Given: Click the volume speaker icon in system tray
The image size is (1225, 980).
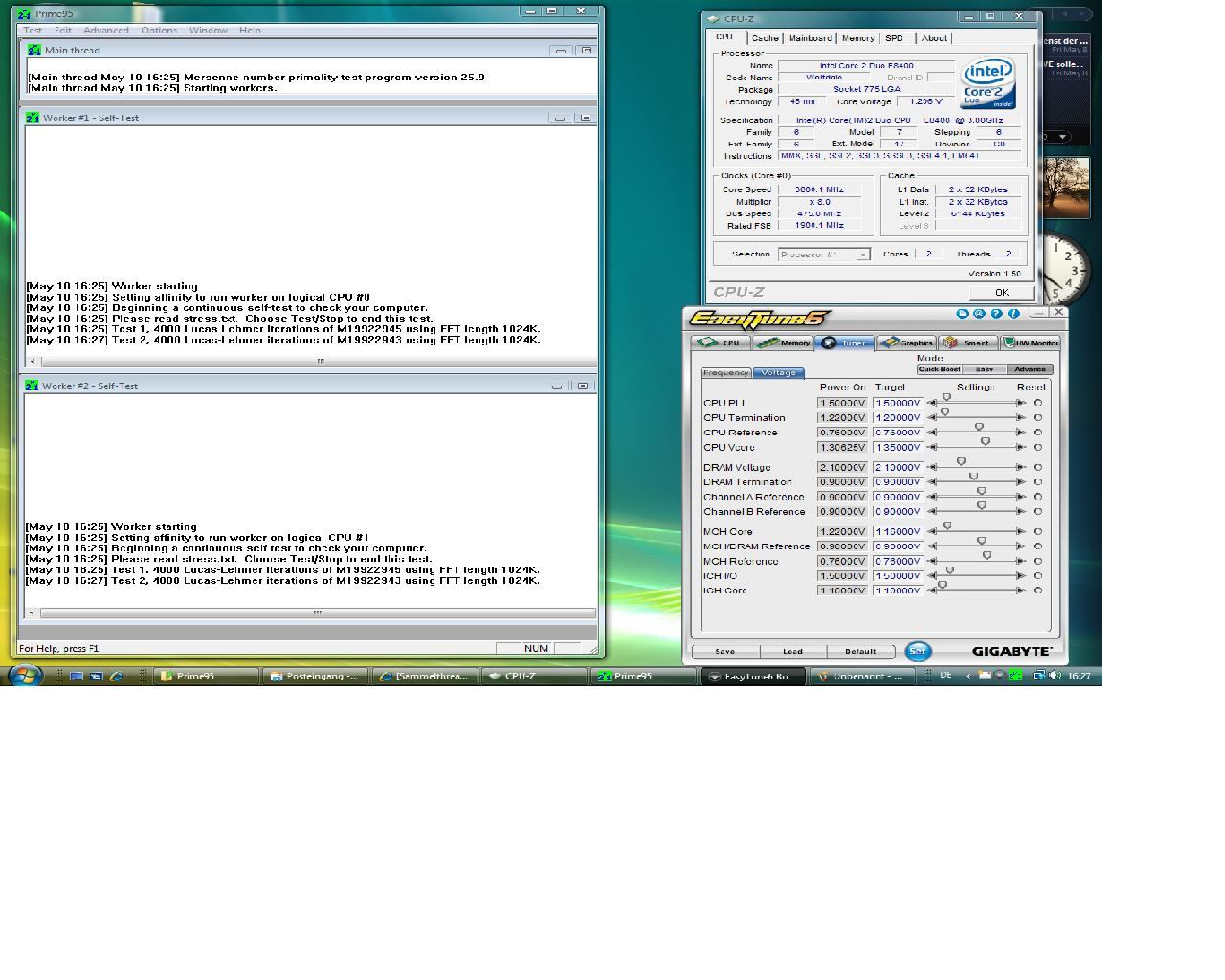Looking at the screenshot, I should (1055, 675).
